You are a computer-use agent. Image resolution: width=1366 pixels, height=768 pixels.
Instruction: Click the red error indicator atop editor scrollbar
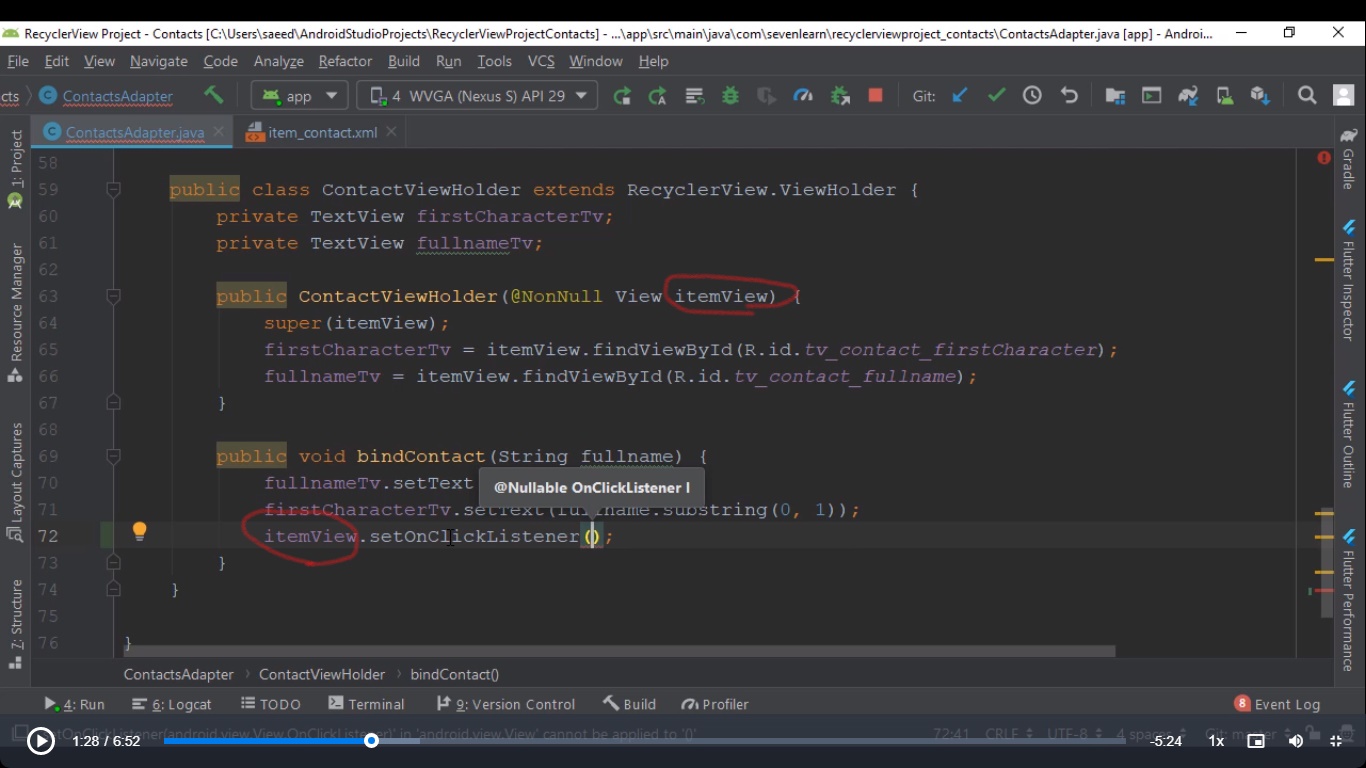[1324, 158]
